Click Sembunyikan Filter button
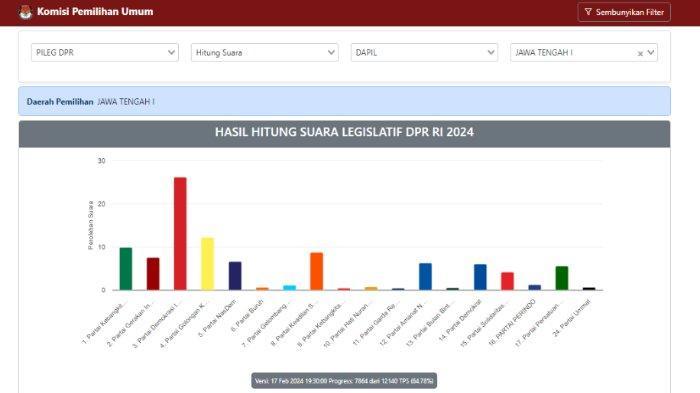The width and height of the screenshot is (700, 393). click(624, 12)
